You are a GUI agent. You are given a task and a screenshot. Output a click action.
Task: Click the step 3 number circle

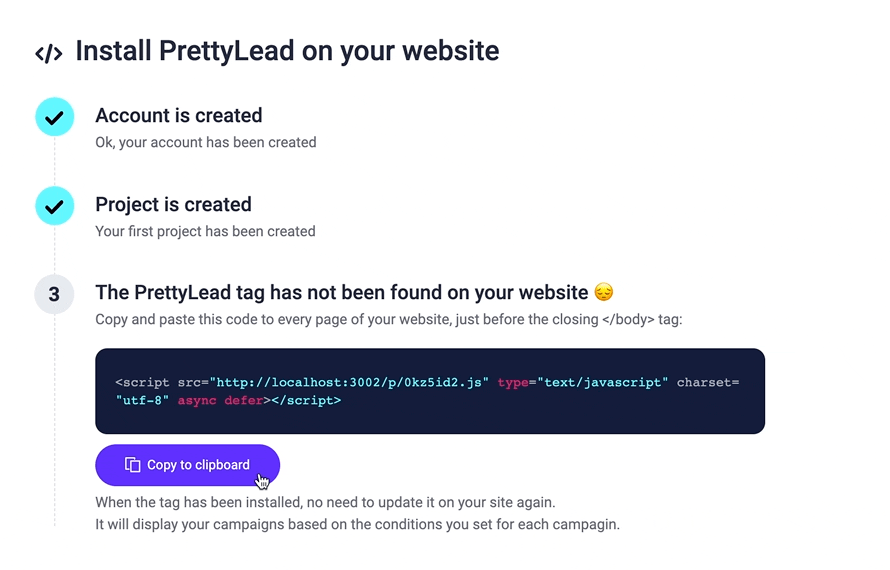tap(54, 295)
